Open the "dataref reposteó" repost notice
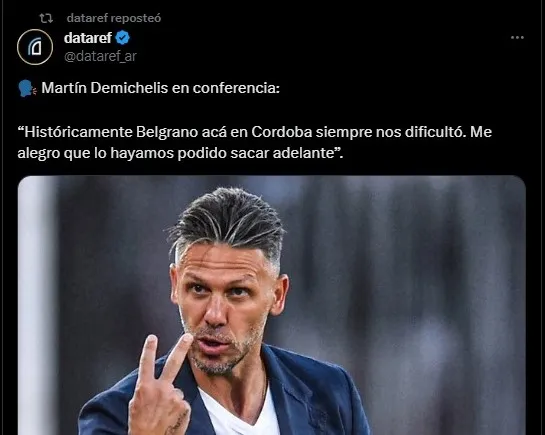Screen dimensions: 545x435 tap(114, 18)
